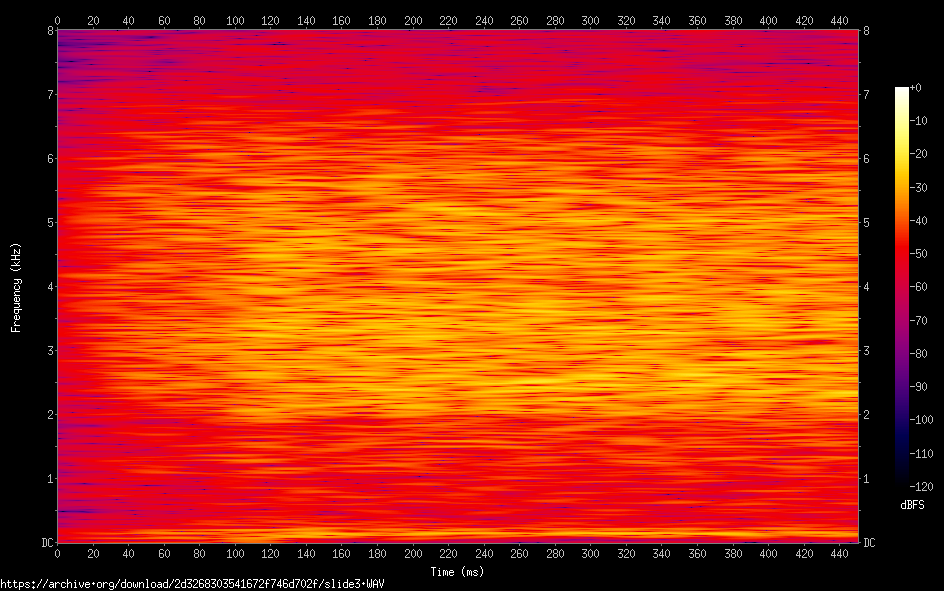Click the '300' tick on the bottom time axis
944x591 pixels.
coord(590,552)
